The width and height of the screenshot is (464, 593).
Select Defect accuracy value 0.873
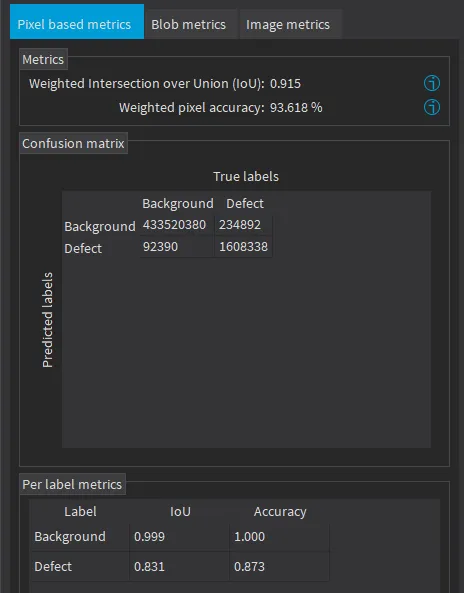(279, 567)
